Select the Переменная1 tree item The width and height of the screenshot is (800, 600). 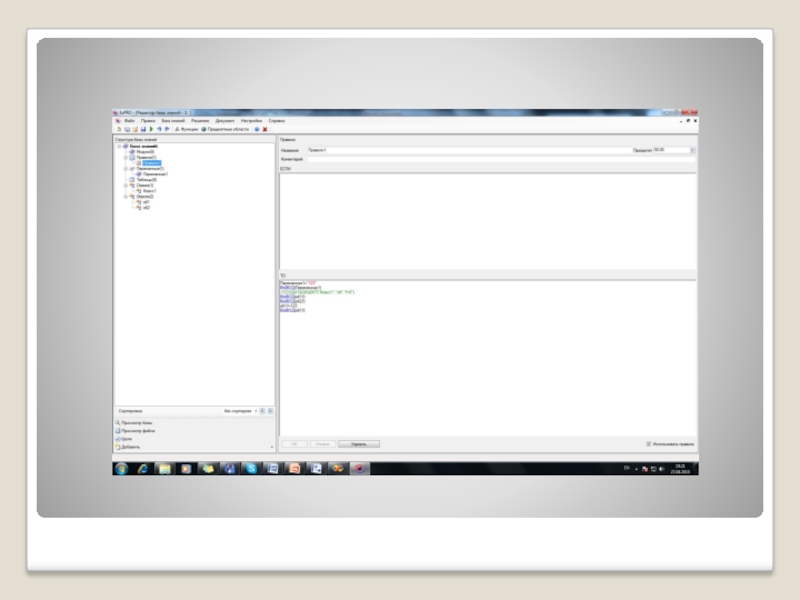pos(155,174)
